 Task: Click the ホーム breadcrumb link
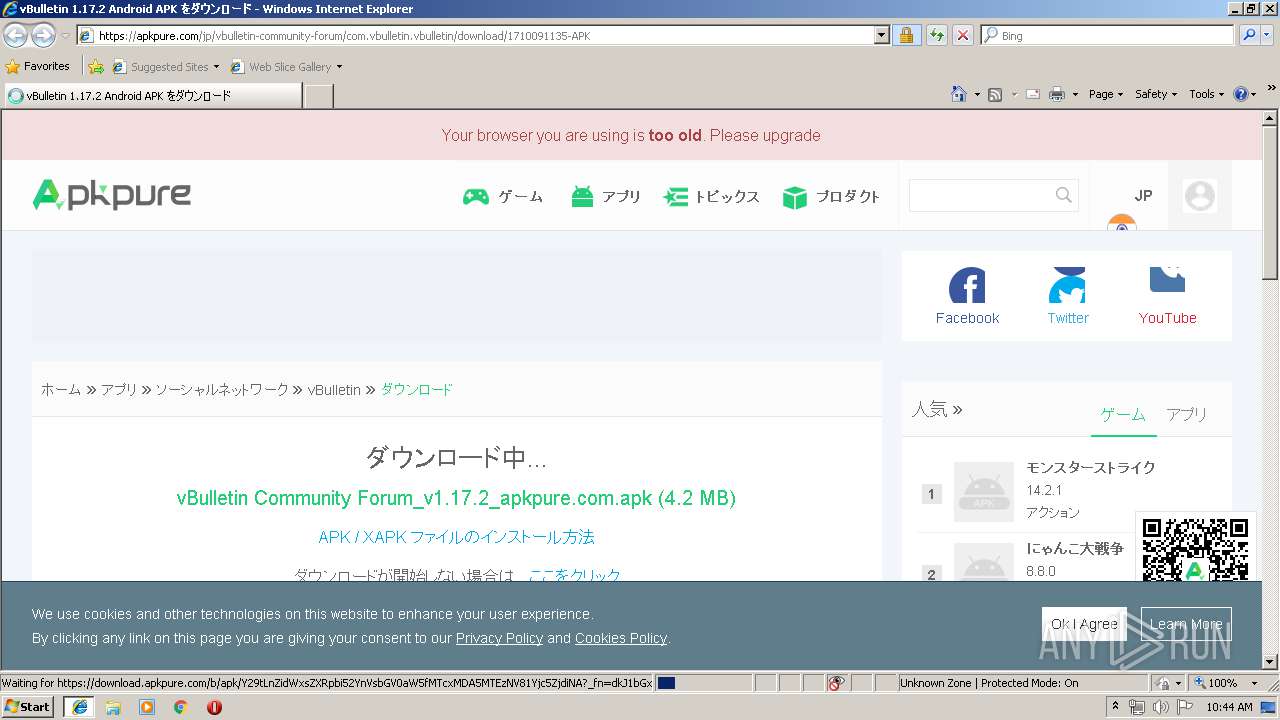click(61, 390)
